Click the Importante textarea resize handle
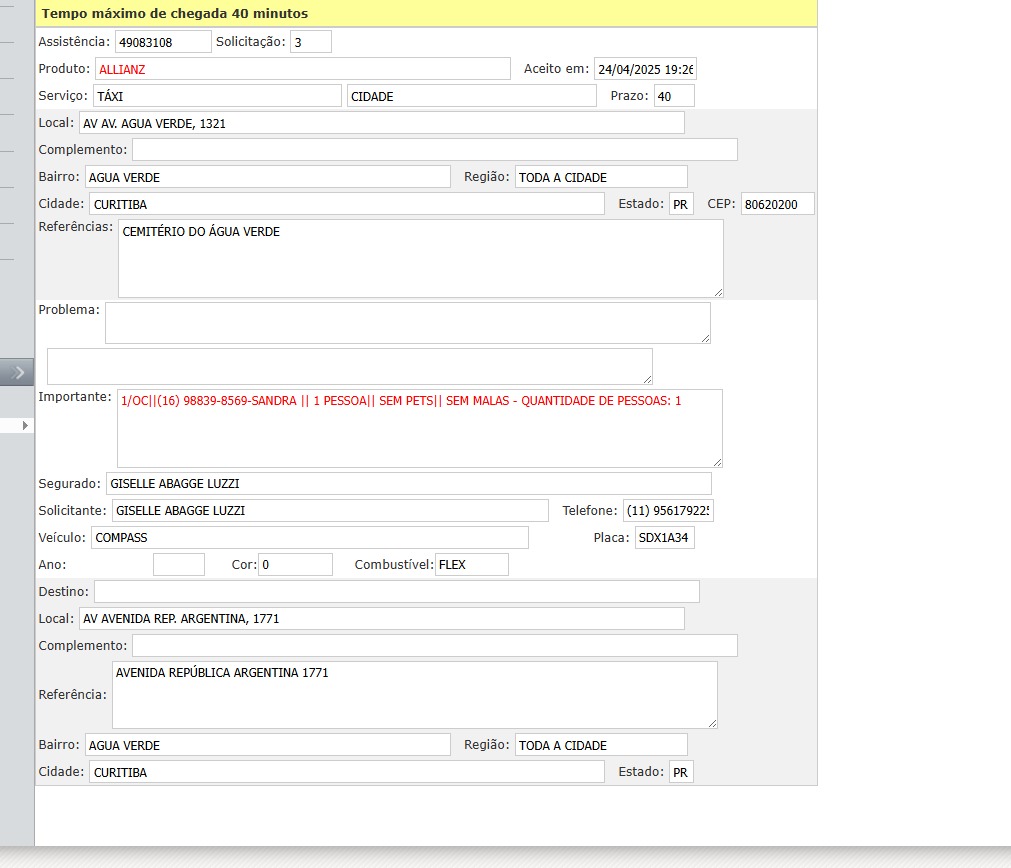The width and height of the screenshot is (1011, 868). tap(716, 461)
